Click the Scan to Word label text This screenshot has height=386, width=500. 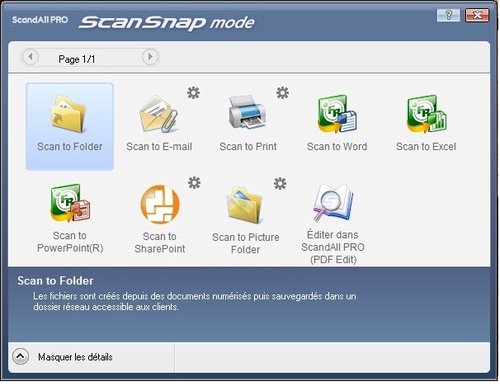point(337,146)
